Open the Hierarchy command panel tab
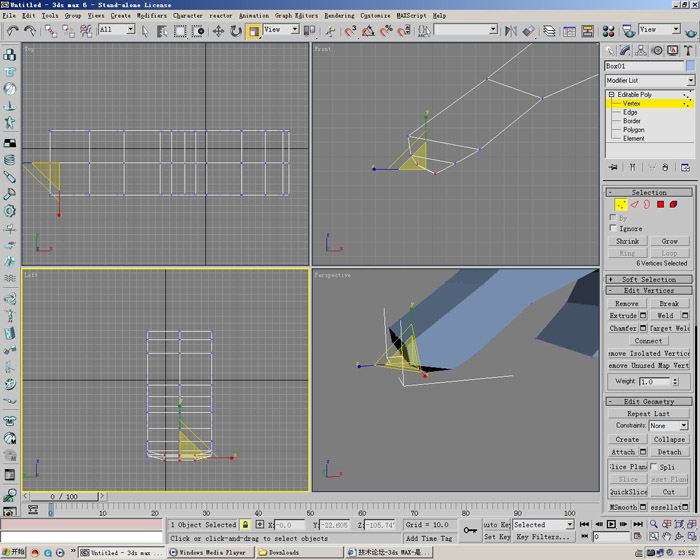Screen dimensions: 700x560 tap(639, 50)
